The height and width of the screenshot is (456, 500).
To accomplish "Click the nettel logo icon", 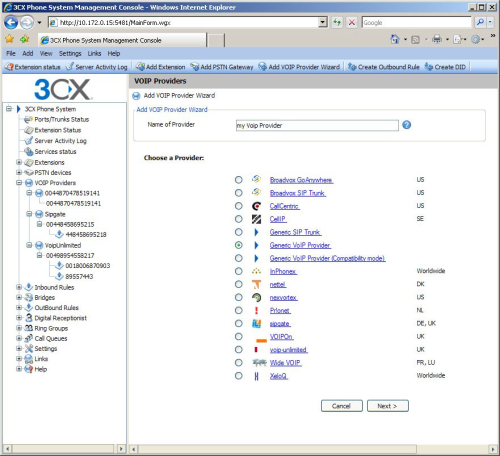I will click(x=256, y=284).
